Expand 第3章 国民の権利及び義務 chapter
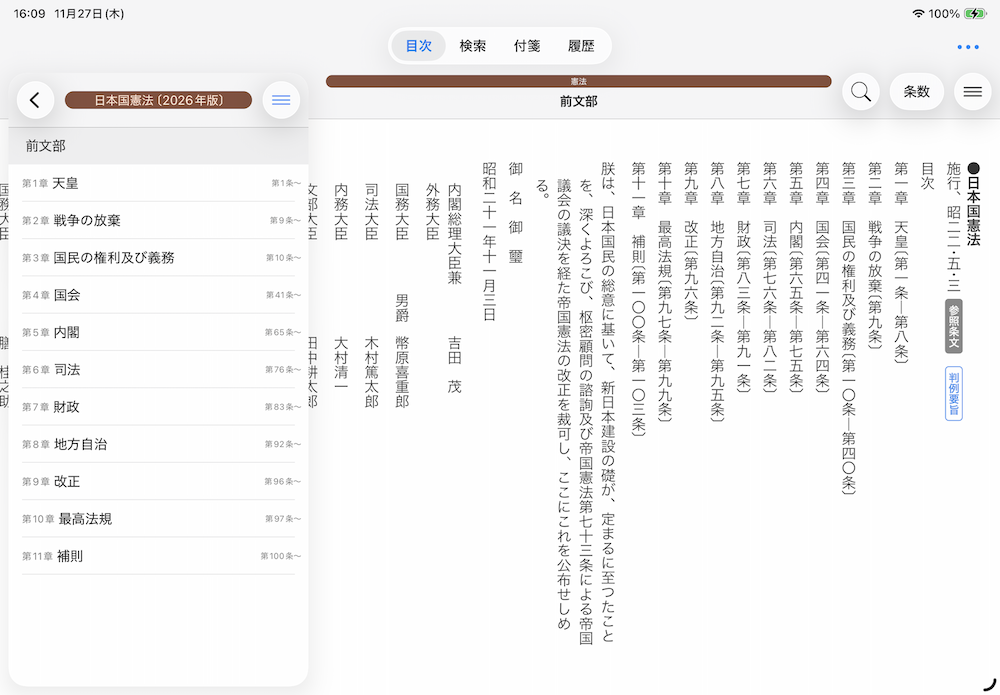This screenshot has height=695, width=1000. coord(160,258)
